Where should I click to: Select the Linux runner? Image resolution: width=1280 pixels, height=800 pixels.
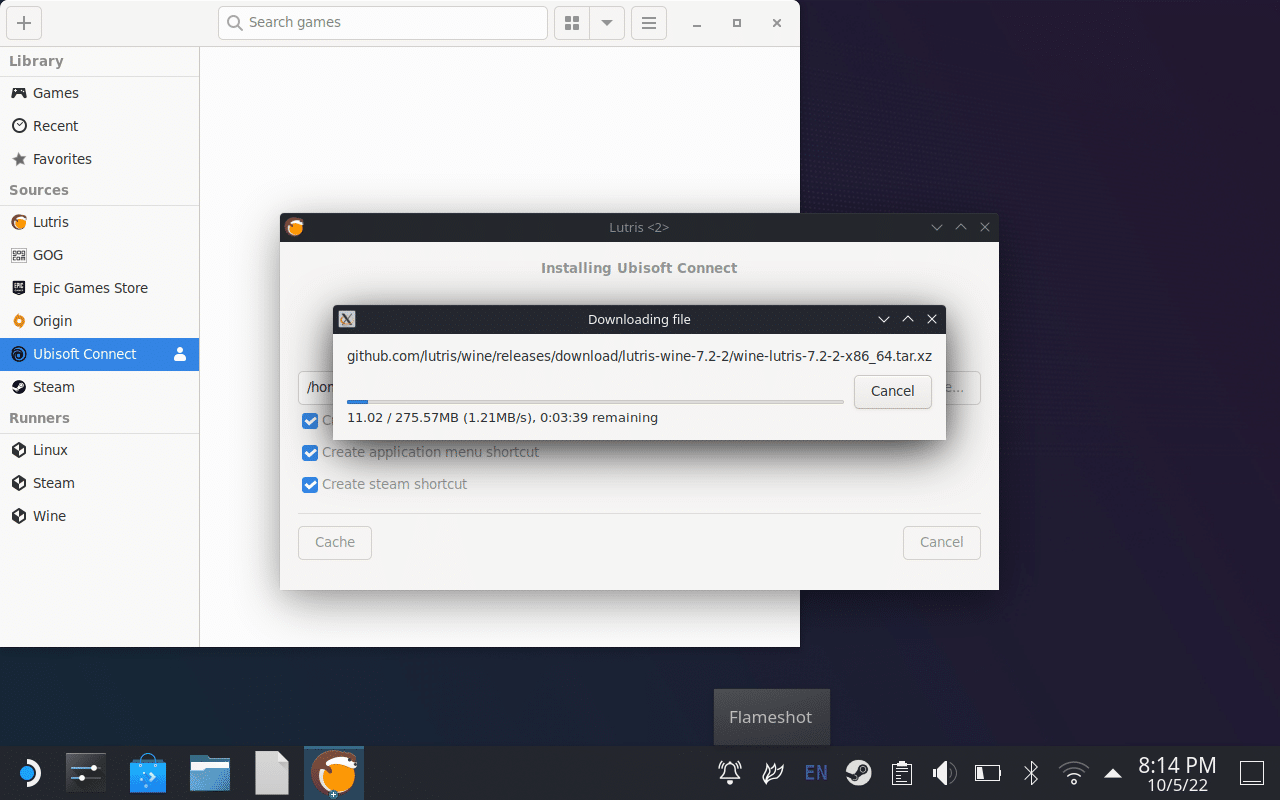(99, 450)
